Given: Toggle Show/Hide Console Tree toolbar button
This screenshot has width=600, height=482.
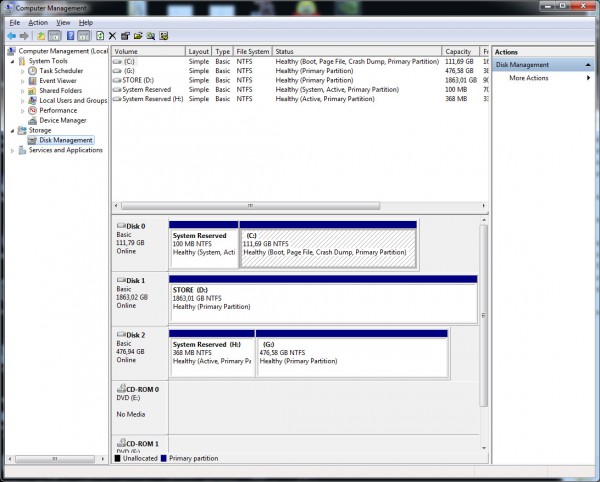Looking at the screenshot, I should 55,36.
